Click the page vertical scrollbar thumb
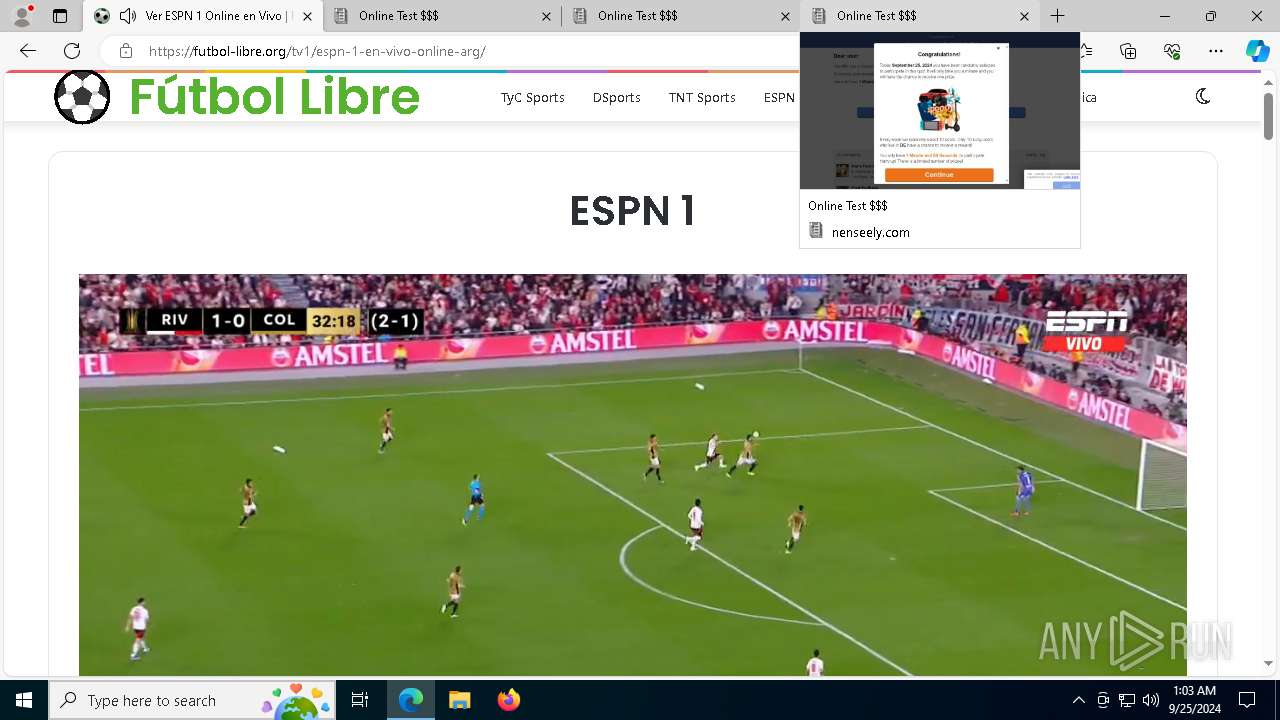This screenshot has height=720, width=1280. pos(1268,116)
